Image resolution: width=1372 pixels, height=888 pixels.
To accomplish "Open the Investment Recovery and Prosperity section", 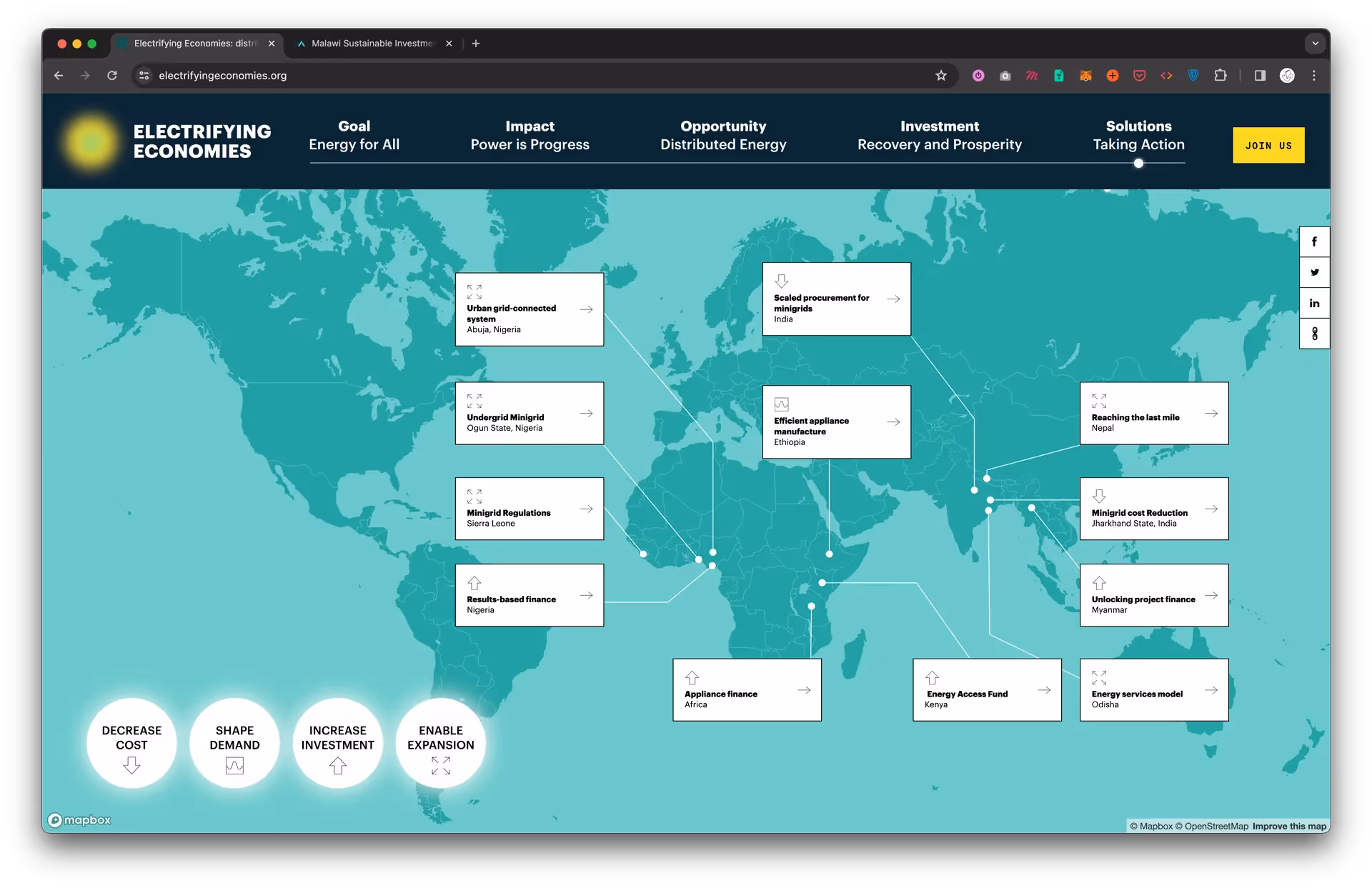I will tap(939, 135).
